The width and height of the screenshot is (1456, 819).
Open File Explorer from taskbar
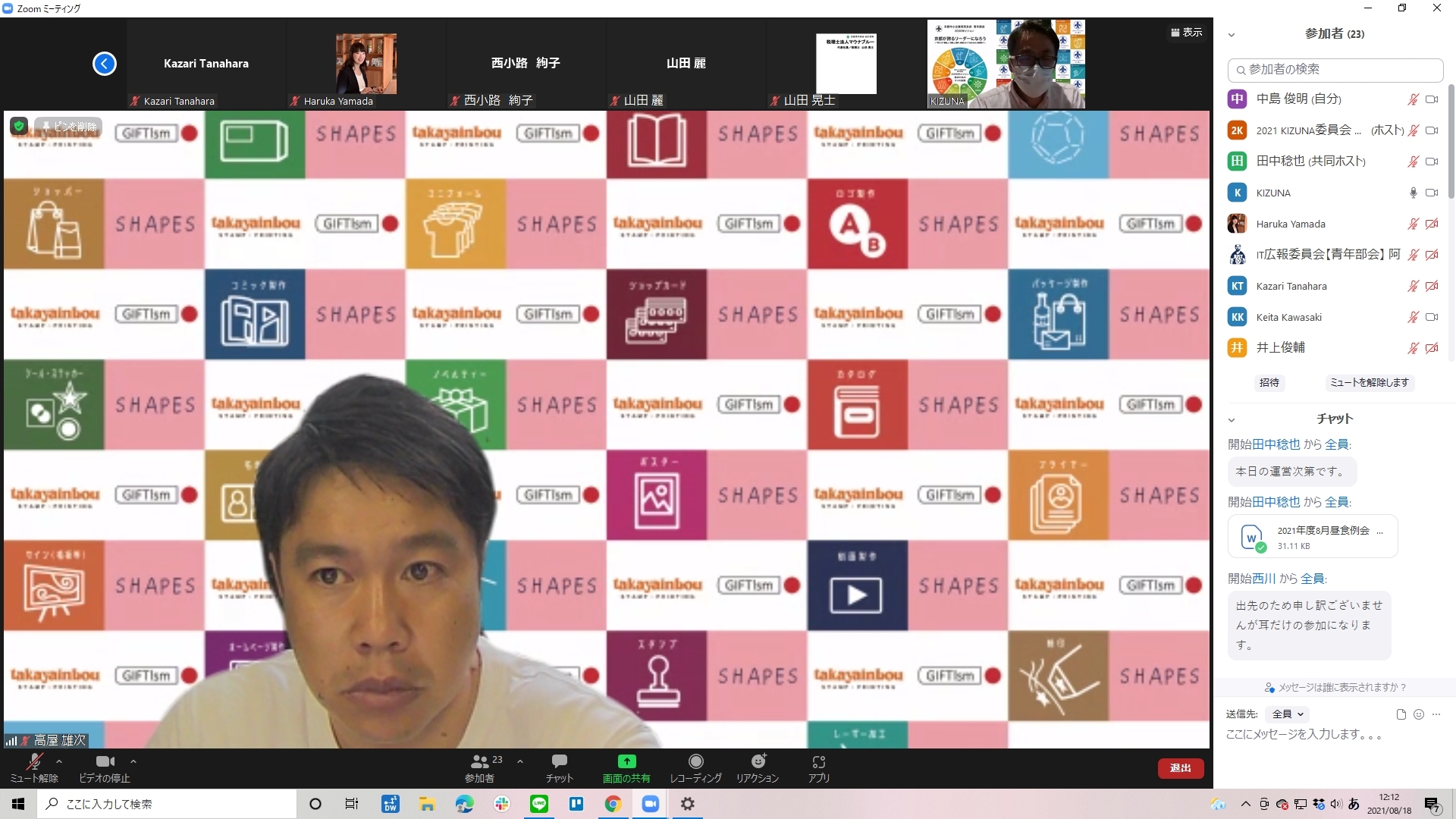pos(427,804)
